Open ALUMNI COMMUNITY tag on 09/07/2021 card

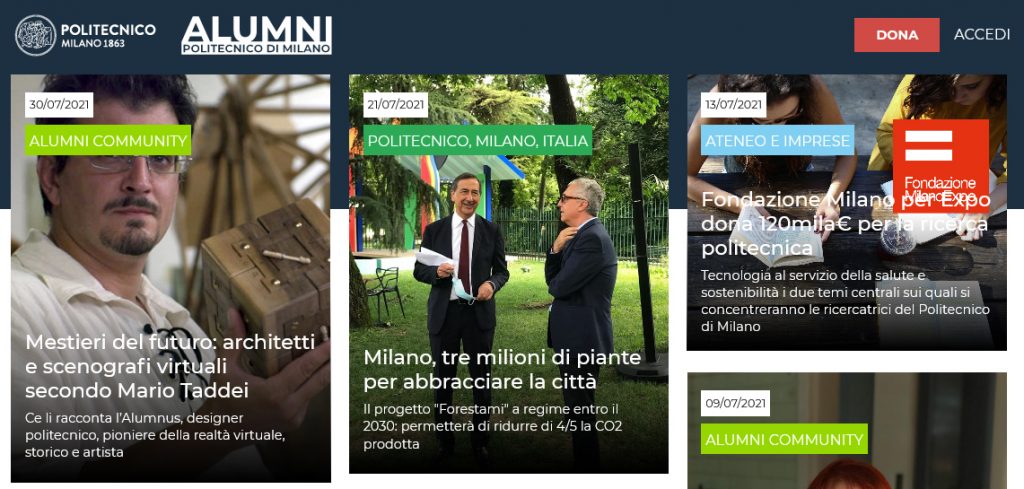(784, 439)
